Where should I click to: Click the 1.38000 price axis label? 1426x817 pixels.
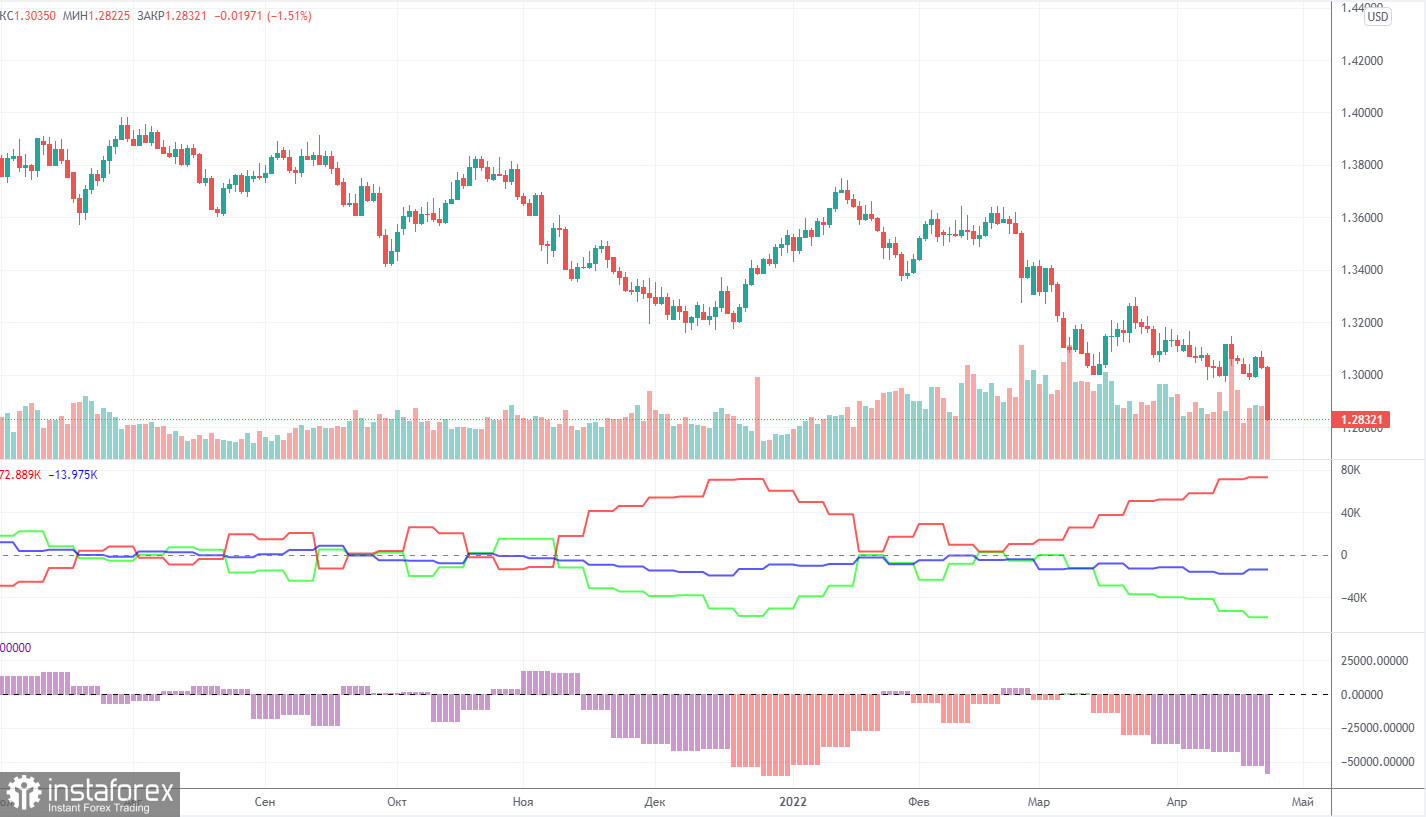coord(1364,165)
